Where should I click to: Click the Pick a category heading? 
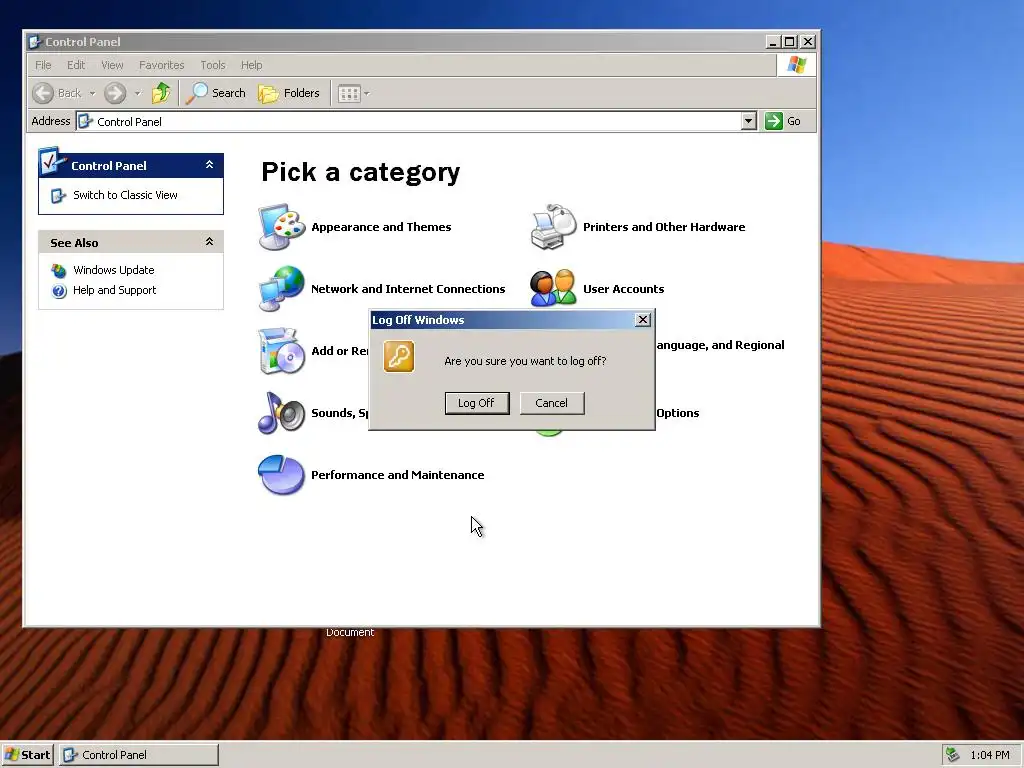click(x=360, y=172)
